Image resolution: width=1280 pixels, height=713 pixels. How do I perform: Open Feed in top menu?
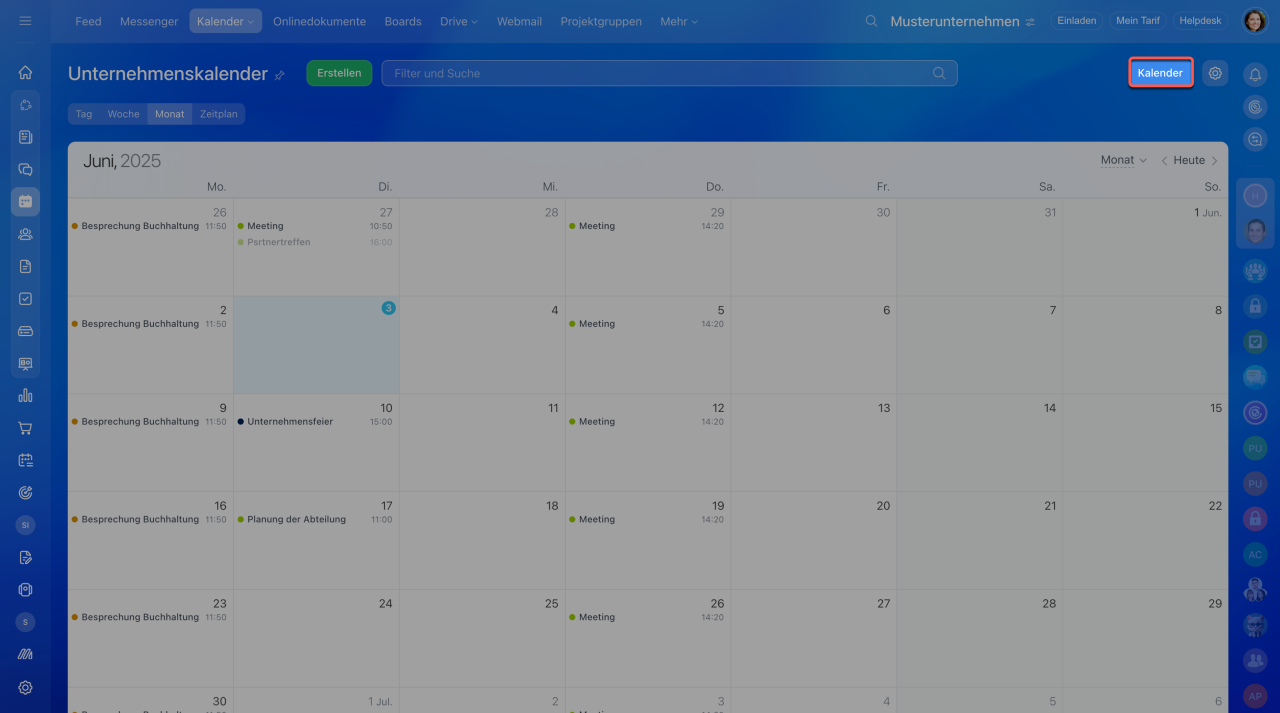(88, 21)
